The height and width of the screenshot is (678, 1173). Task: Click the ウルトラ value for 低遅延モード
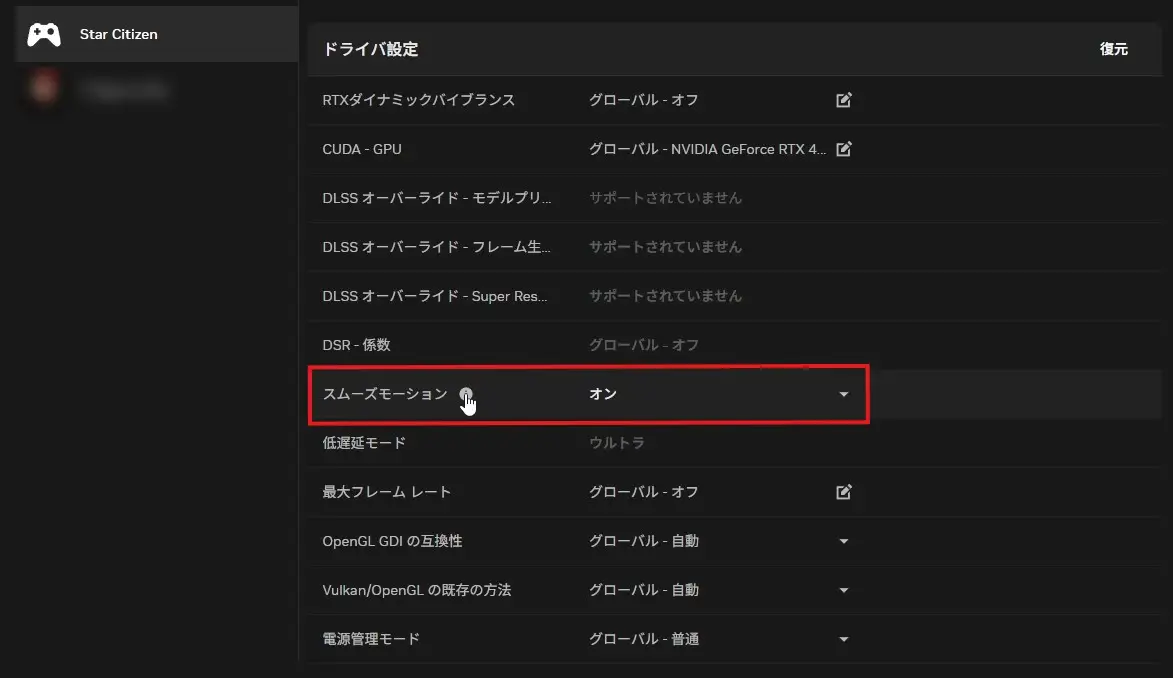616,443
